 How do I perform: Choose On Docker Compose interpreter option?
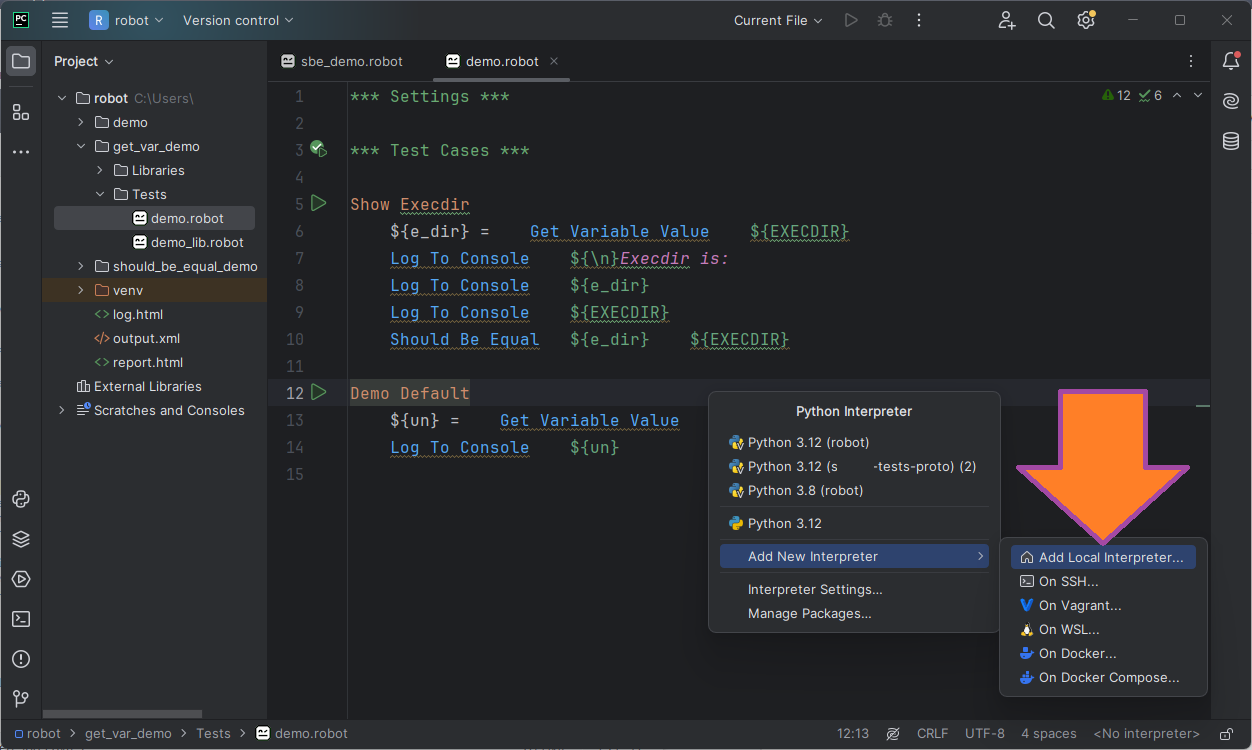click(x=1103, y=677)
